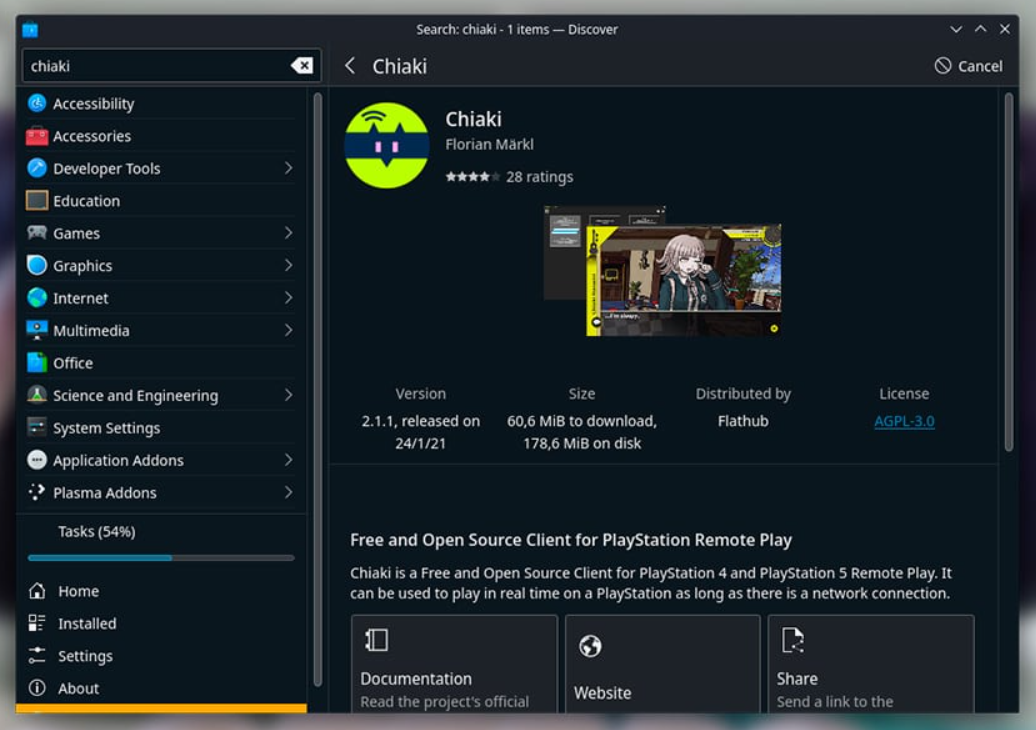Screen dimensions: 1036x730
Task: Expand the Multimedia category chevron
Action: (288, 330)
